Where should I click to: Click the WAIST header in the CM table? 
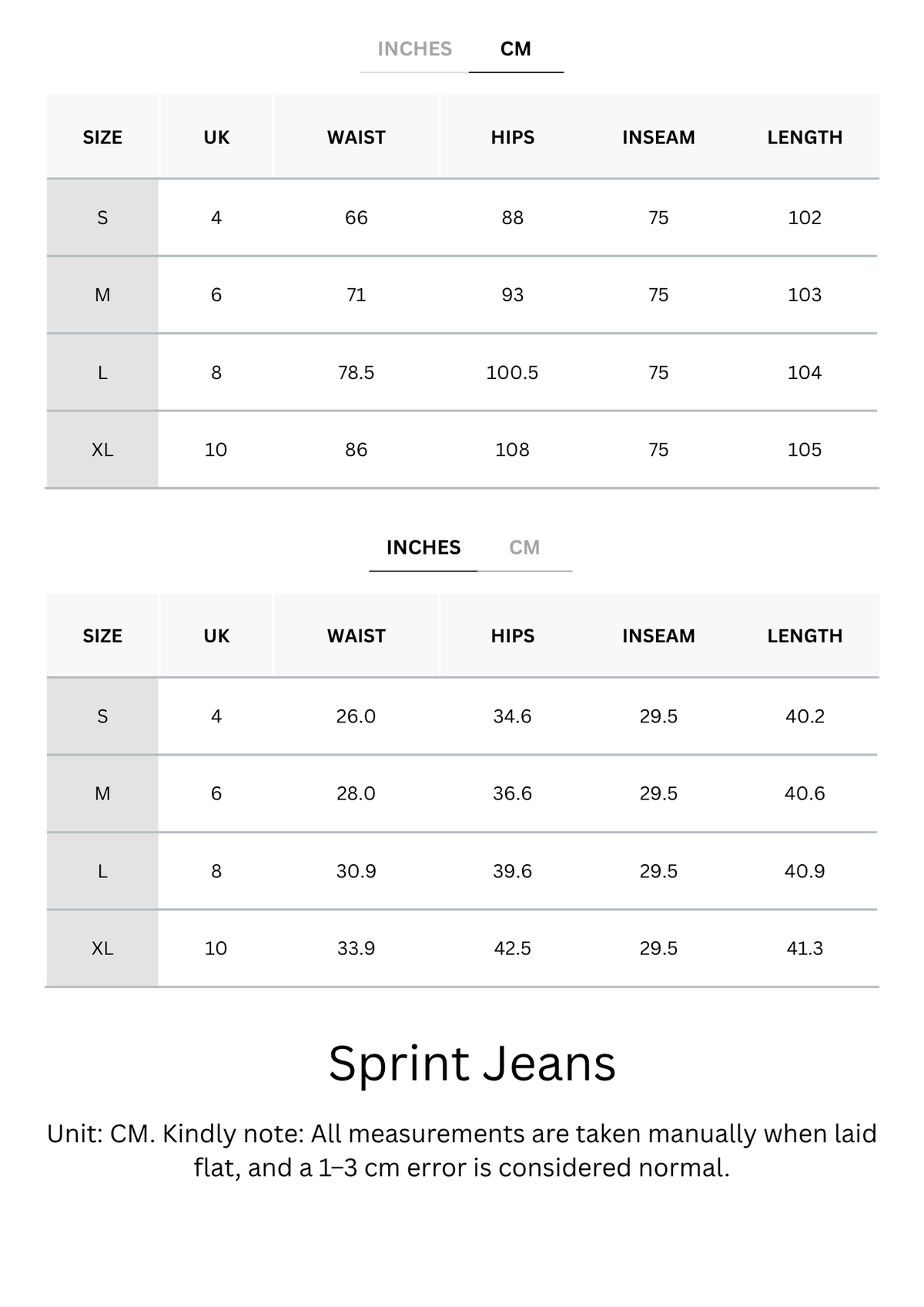(x=357, y=138)
